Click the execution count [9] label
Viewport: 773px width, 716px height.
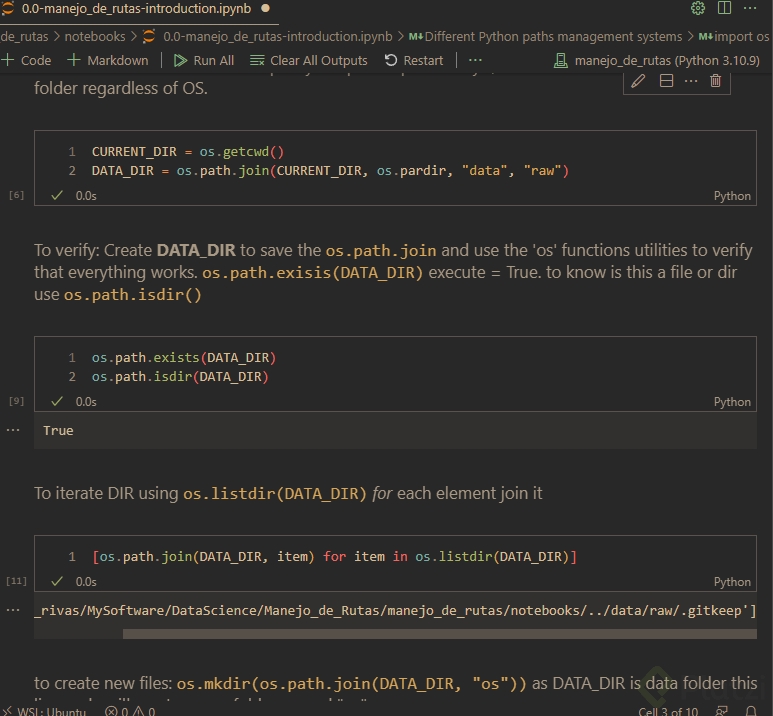(x=16, y=400)
